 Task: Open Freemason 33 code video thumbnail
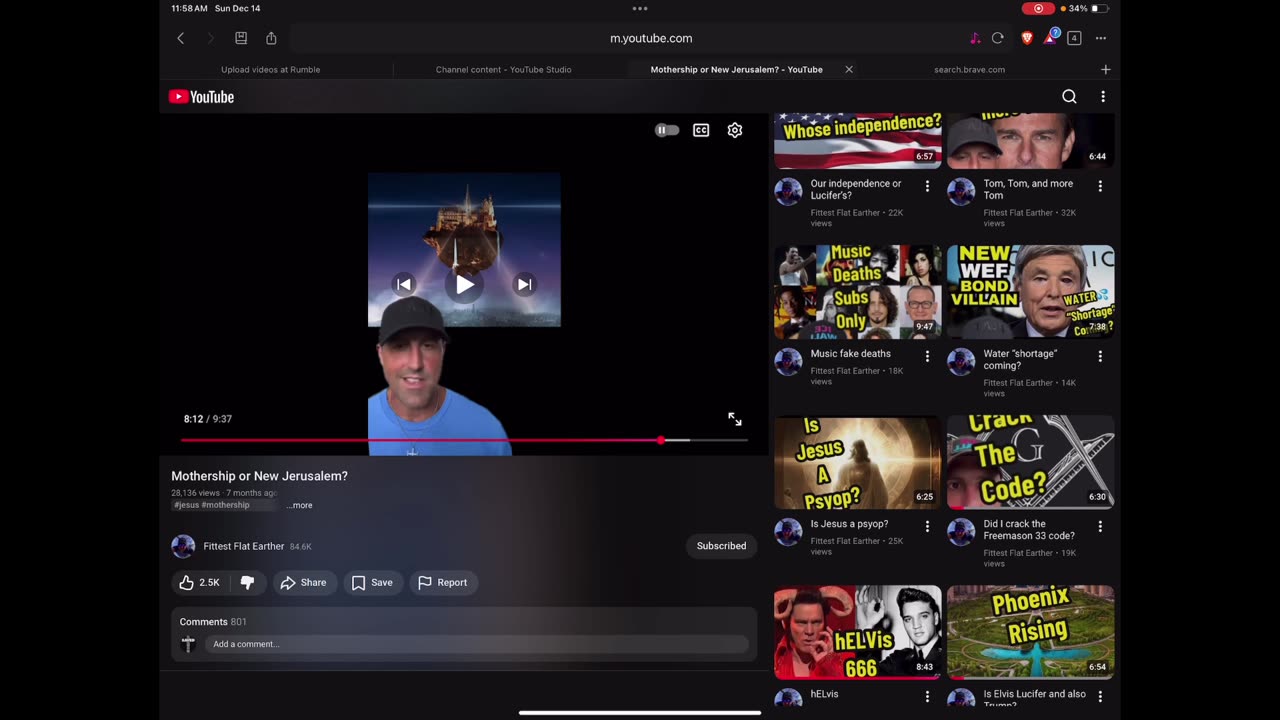click(x=1030, y=462)
